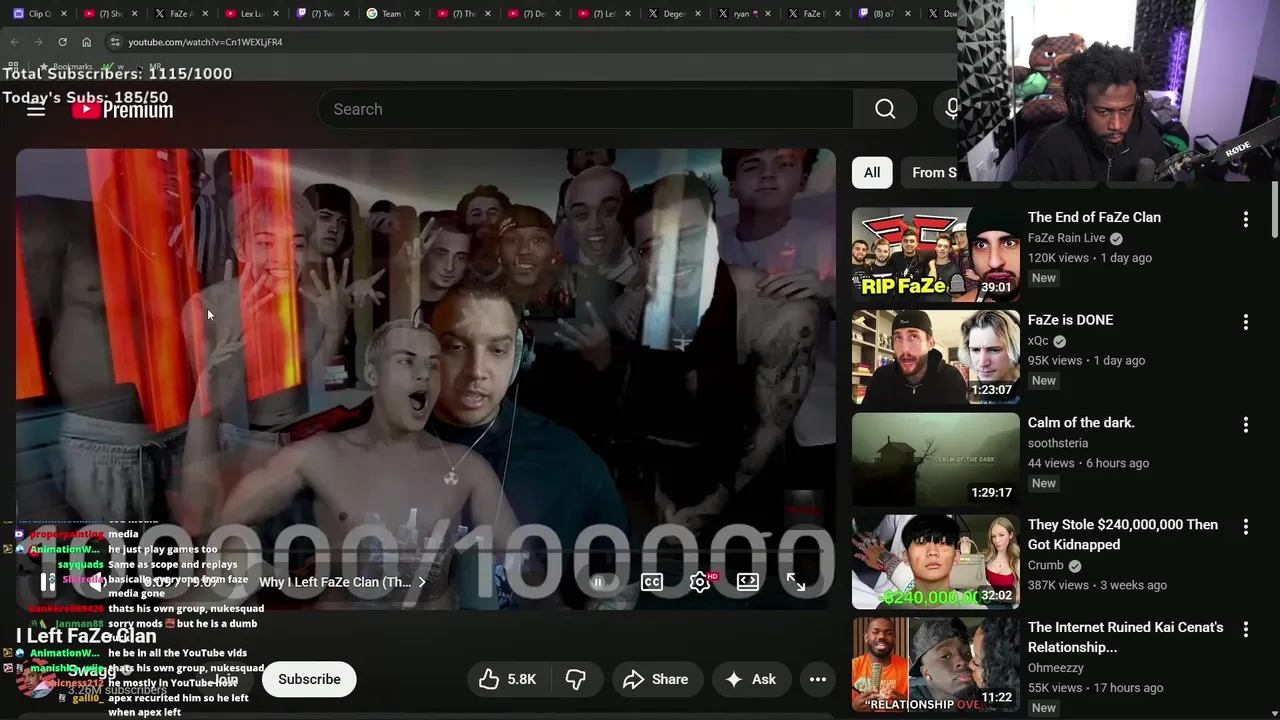
Task: Open The End of FaZe Clan thumbnail
Action: pos(936,254)
